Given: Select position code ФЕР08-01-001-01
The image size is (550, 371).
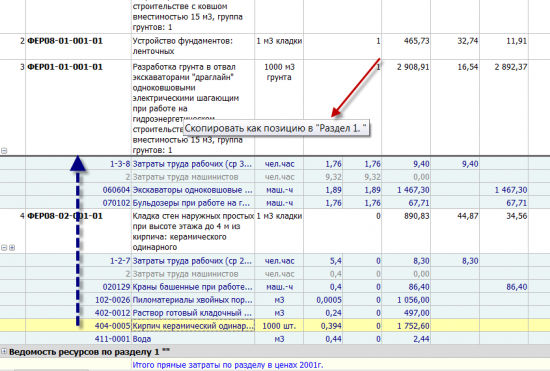Looking at the screenshot, I should tap(65, 41).
